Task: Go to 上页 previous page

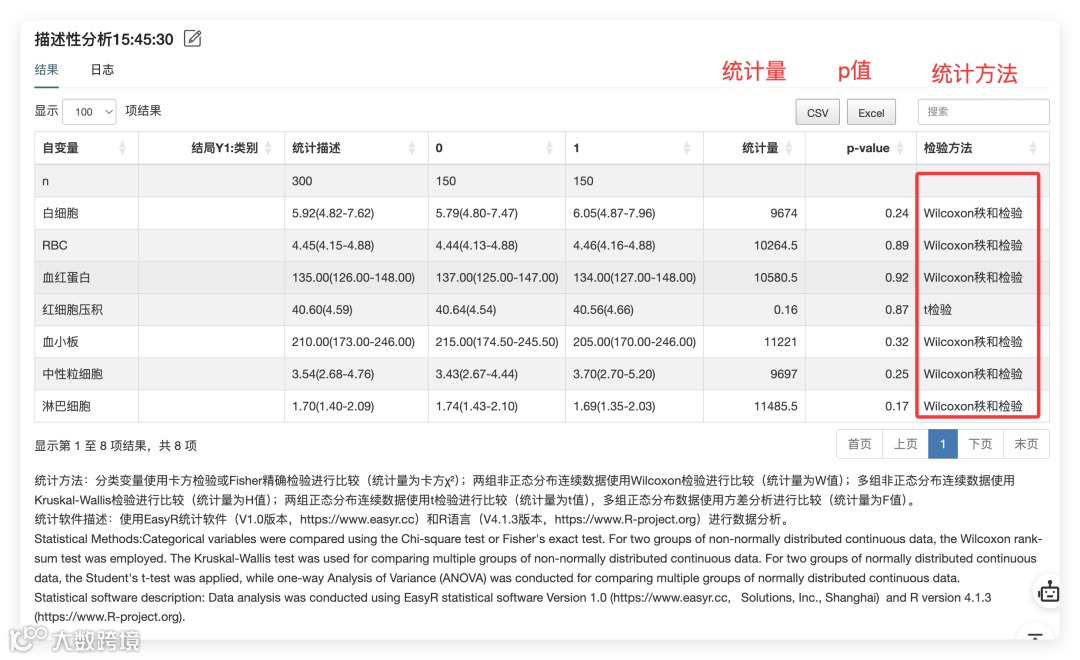Action: (905, 444)
